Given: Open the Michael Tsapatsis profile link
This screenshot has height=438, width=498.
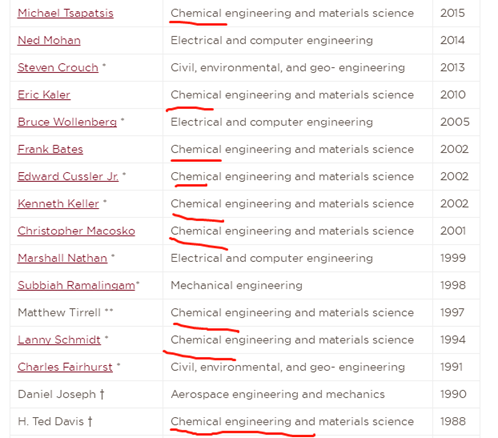Looking at the screenshot, I should pyautogui.click(x=65, y=13).
